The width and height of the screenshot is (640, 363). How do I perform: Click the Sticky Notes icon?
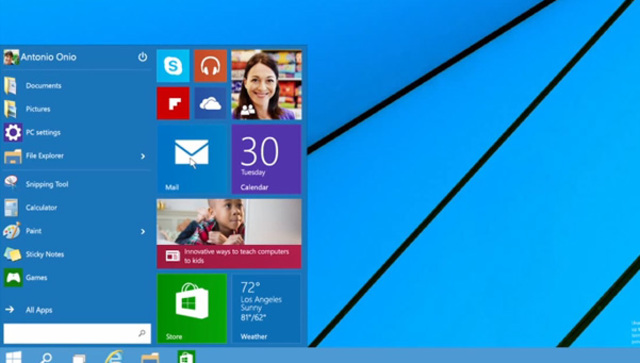click(x=12, y=254)
